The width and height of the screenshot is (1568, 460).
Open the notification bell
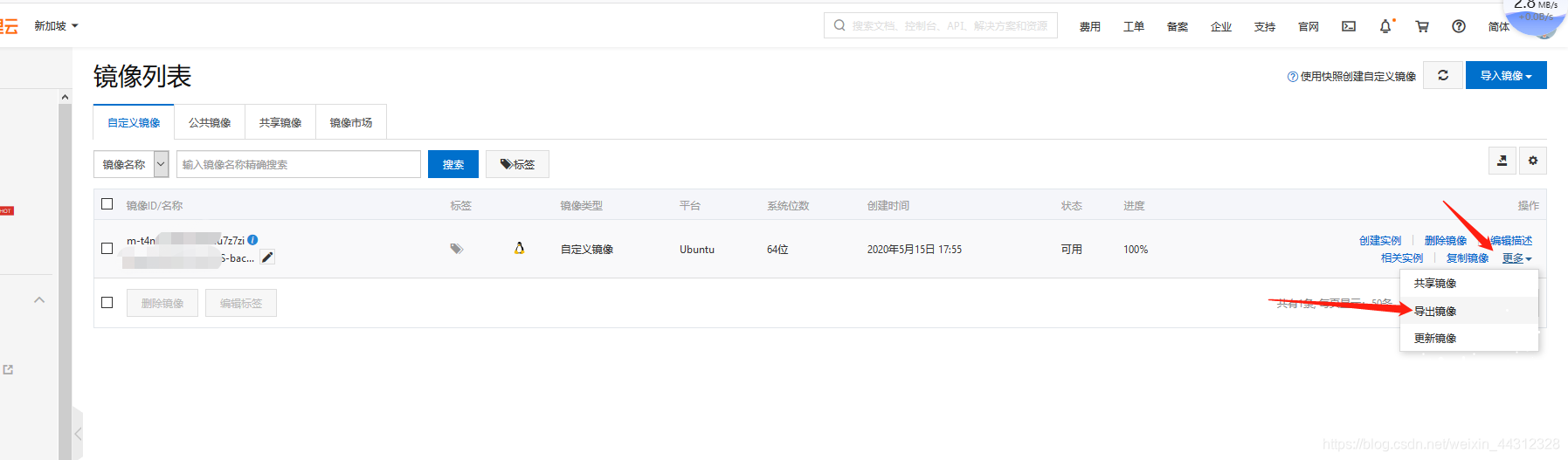click(1385, 26)
